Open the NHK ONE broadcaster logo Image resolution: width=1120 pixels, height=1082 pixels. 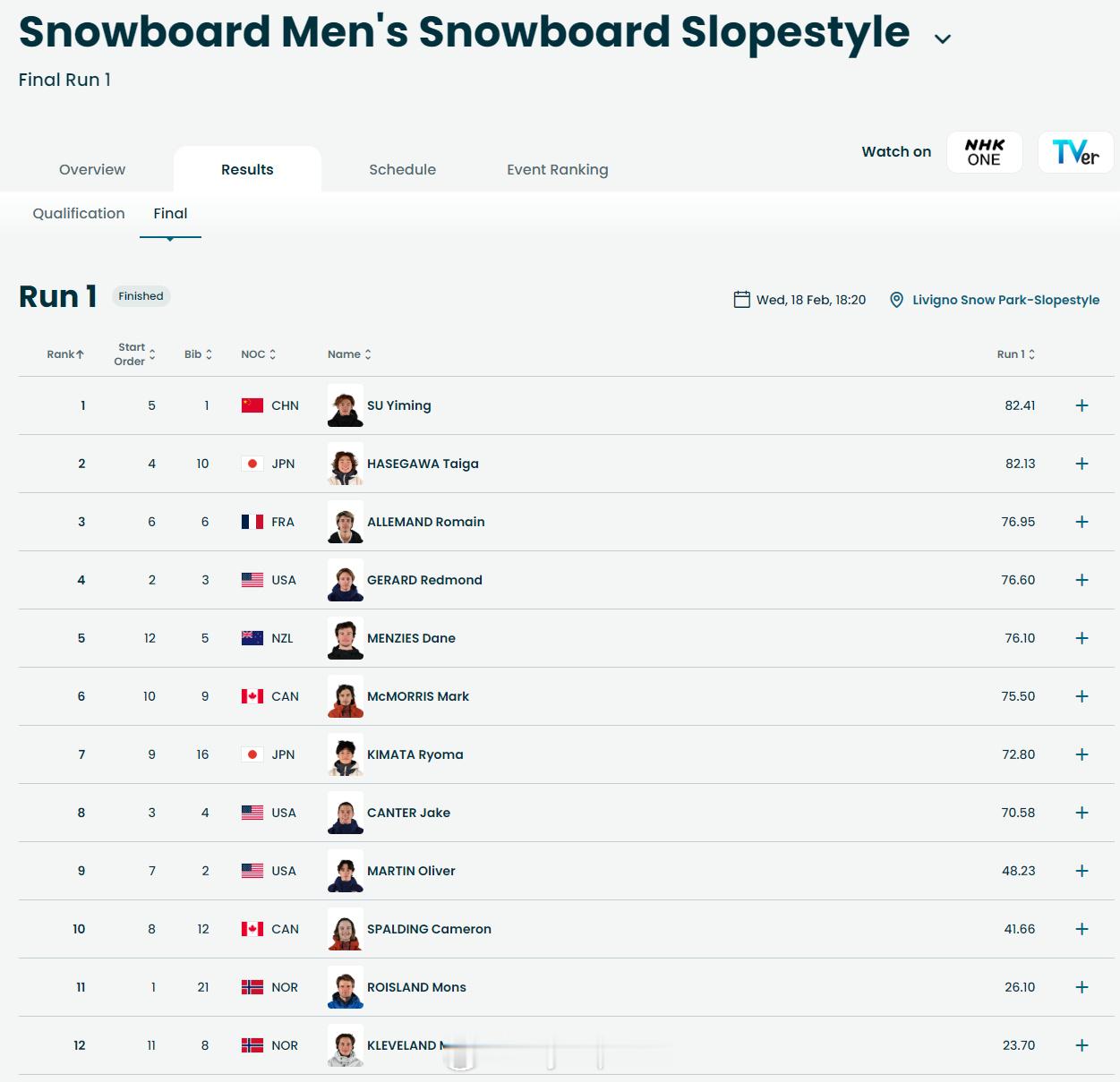[x=984, y=152]
